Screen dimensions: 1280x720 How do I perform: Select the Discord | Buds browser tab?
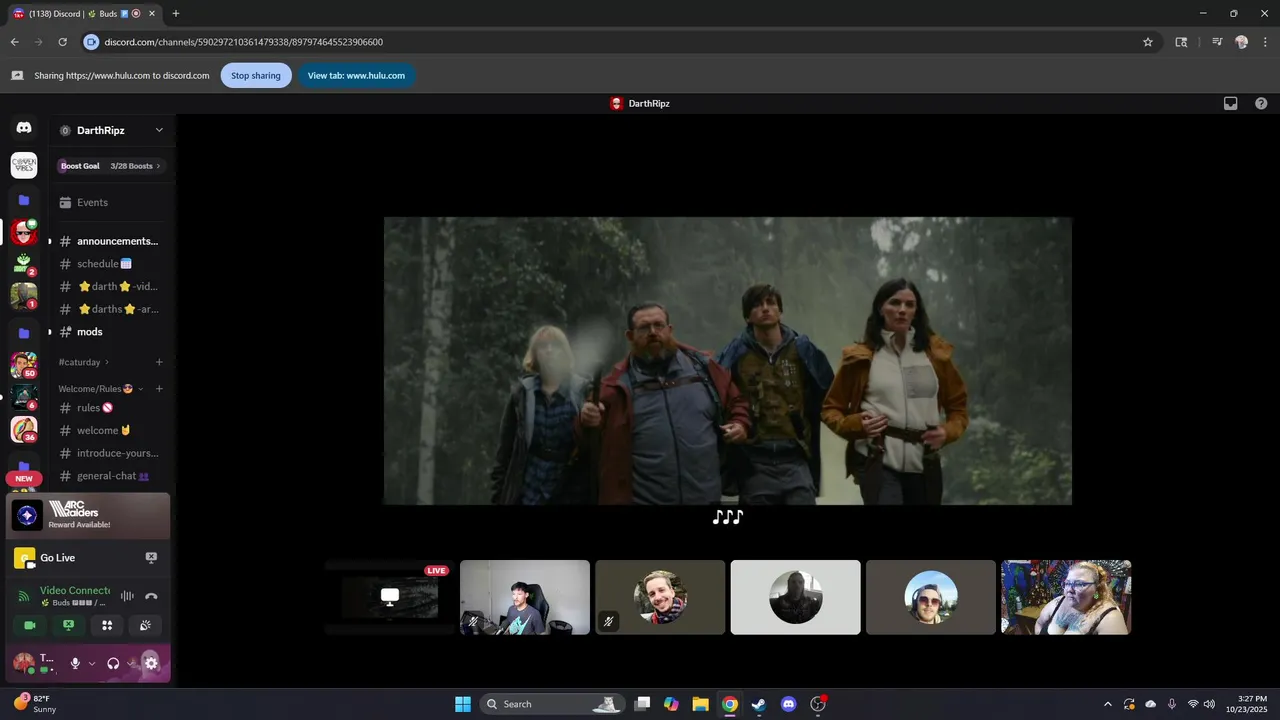[x=86, y=13]
